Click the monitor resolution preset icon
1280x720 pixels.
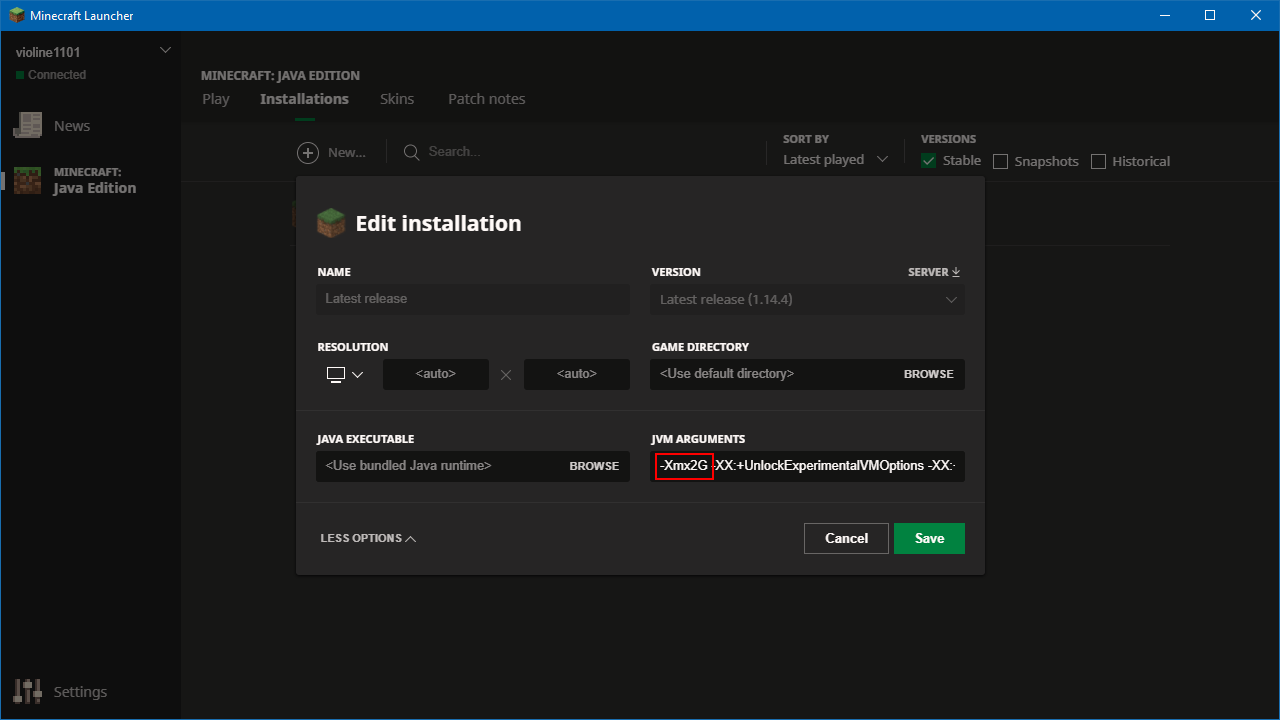336,374
